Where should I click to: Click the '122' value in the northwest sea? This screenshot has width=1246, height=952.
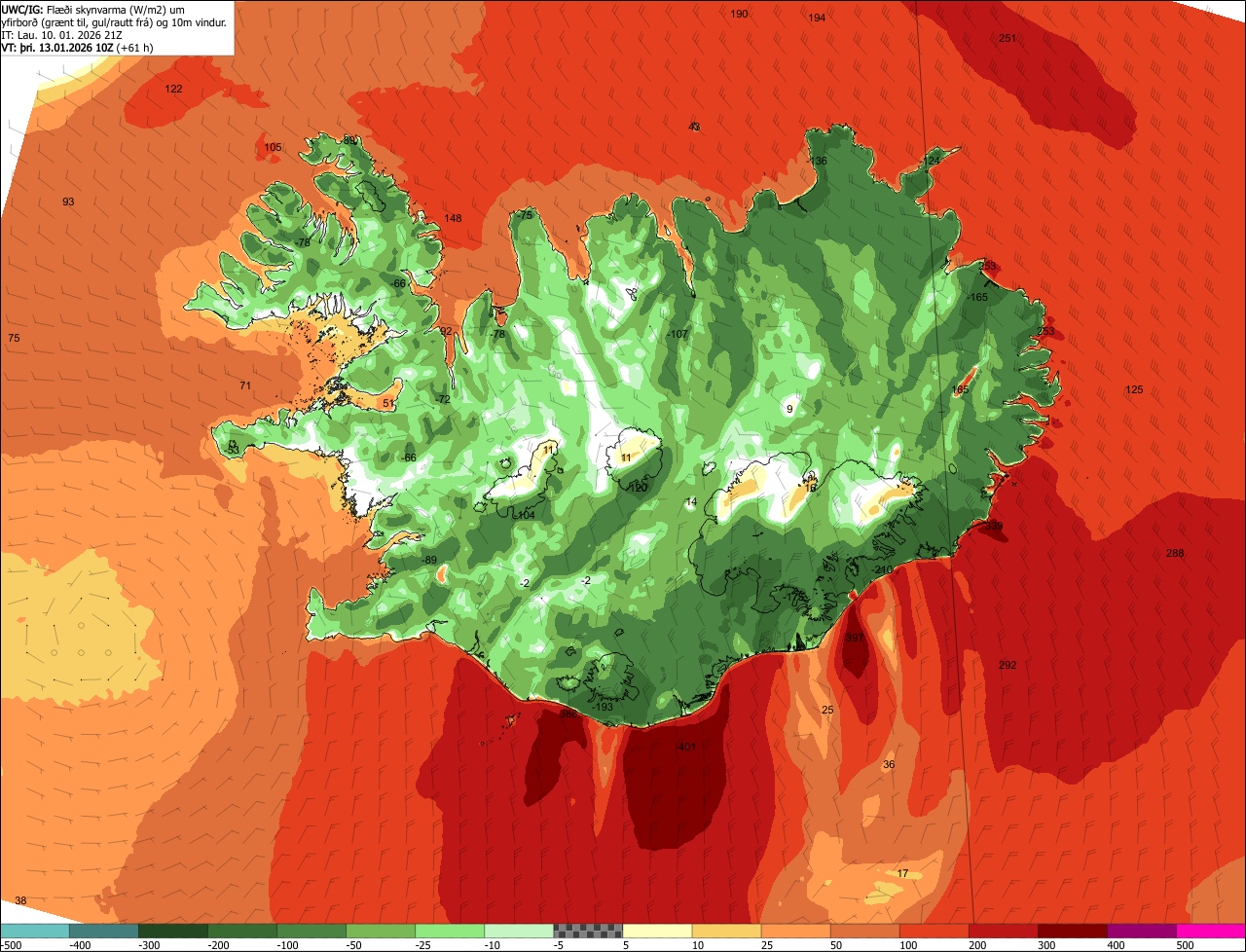pyautogui.click(x=173, y=89)
